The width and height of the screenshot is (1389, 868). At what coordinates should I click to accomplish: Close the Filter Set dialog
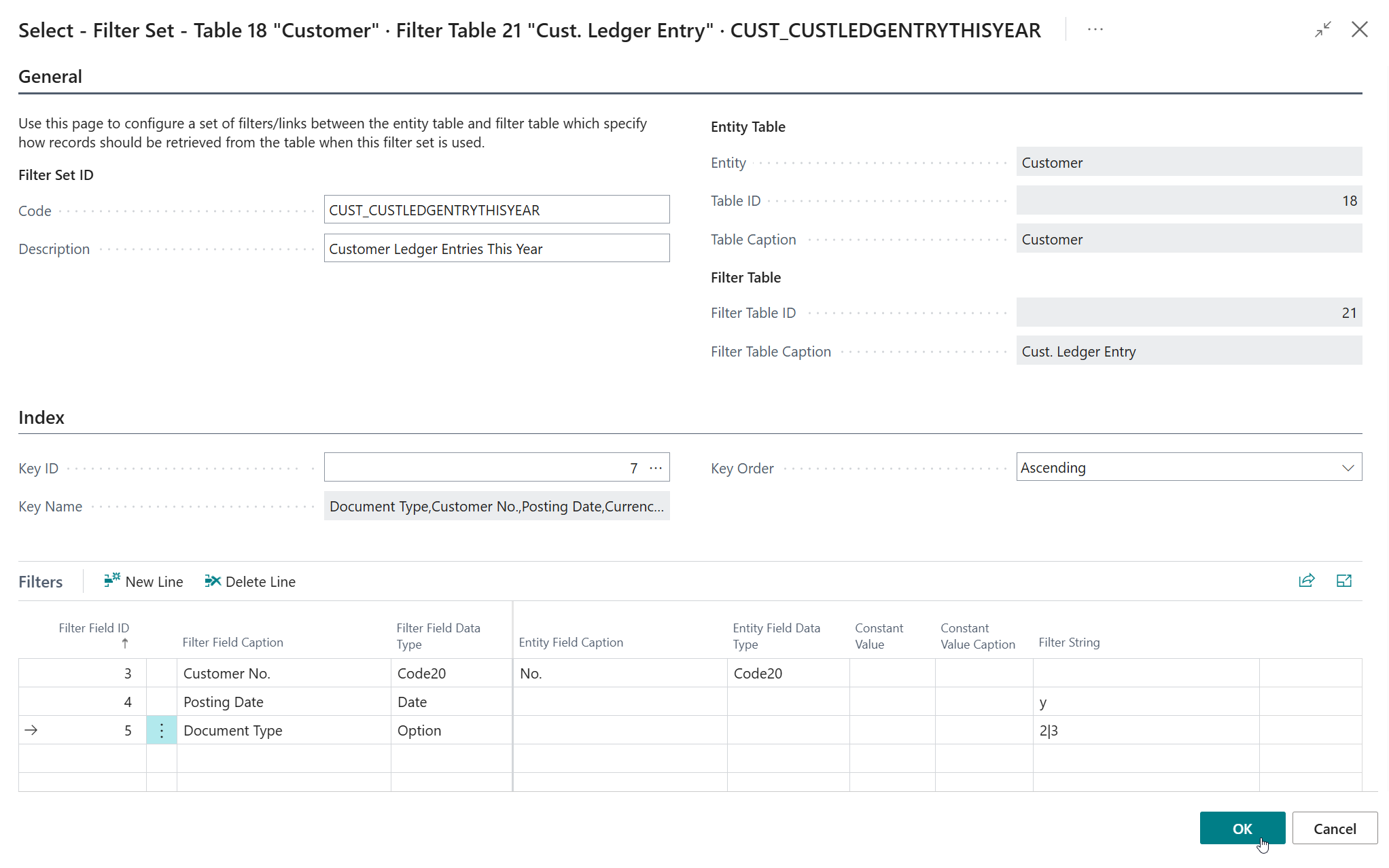(1359, 30)
